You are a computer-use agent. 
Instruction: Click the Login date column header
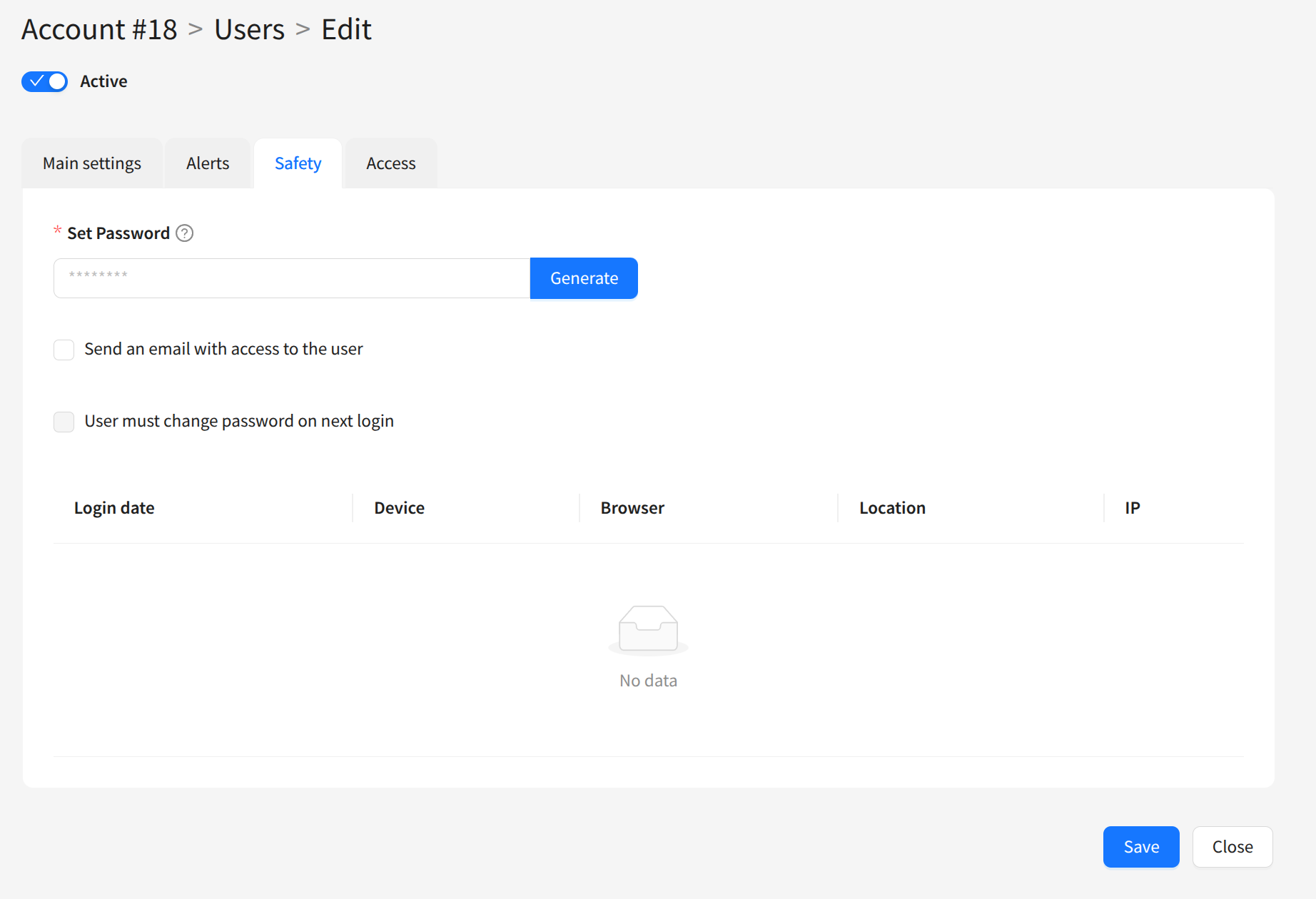(114, 508)
